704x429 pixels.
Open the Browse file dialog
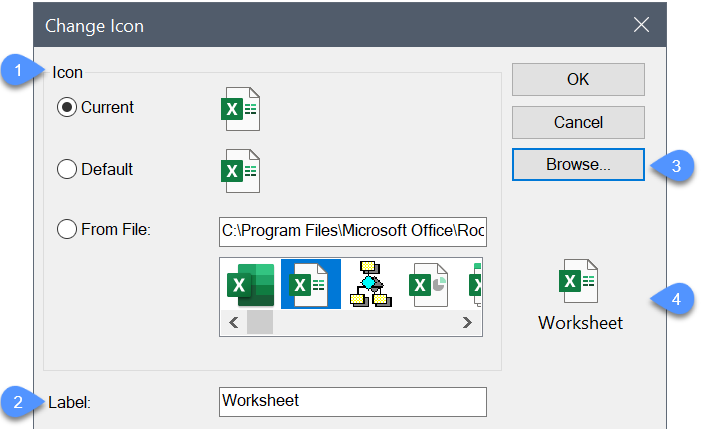[x=578, y=165]
